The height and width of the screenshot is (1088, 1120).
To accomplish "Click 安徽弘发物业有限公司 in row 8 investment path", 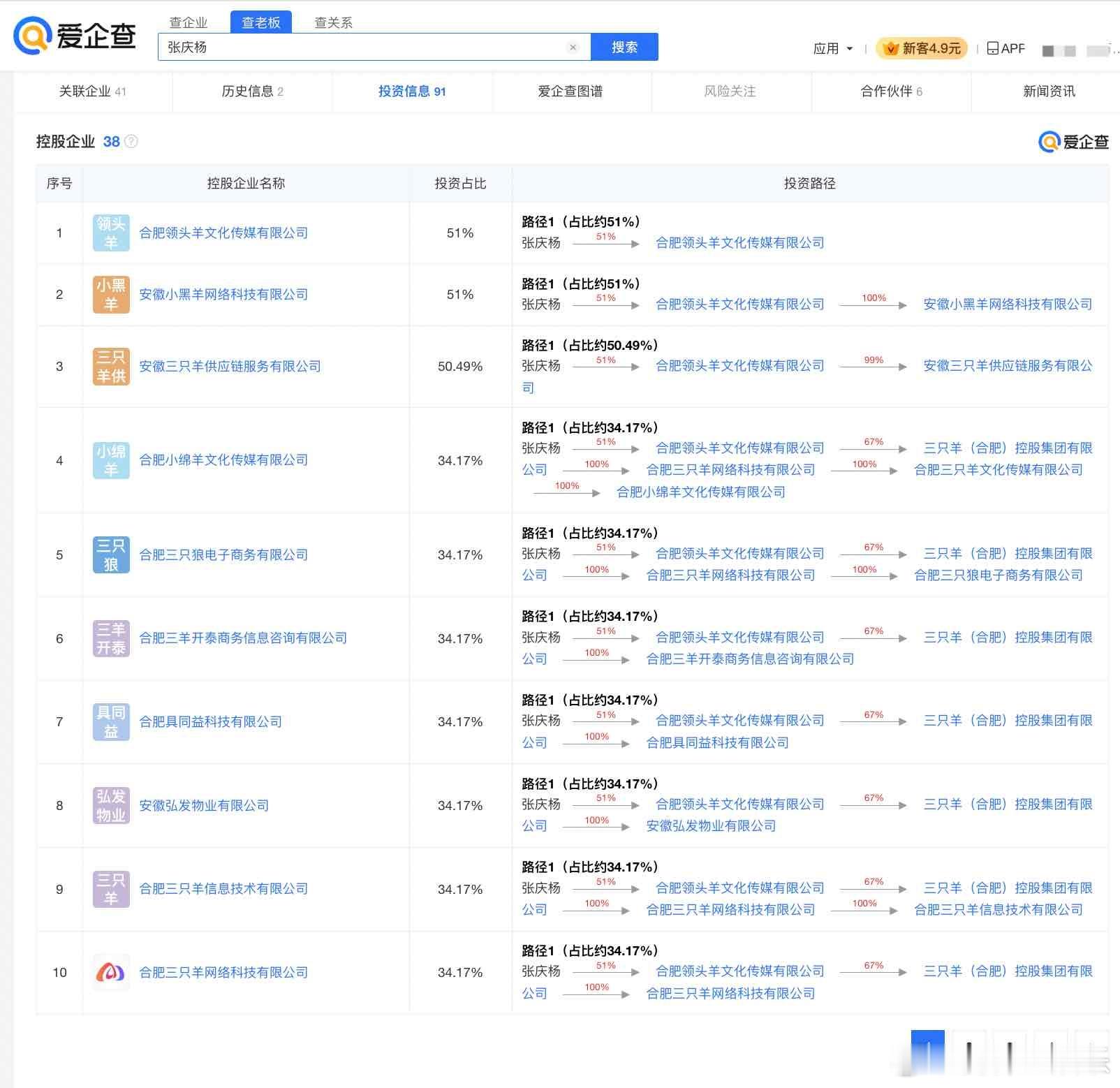I will tap(712, 826).
